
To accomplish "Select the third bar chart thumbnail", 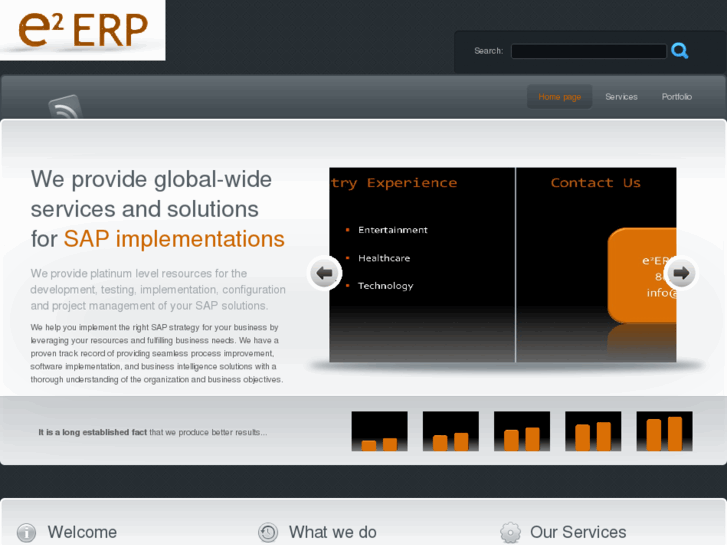I will pos(522,431).
